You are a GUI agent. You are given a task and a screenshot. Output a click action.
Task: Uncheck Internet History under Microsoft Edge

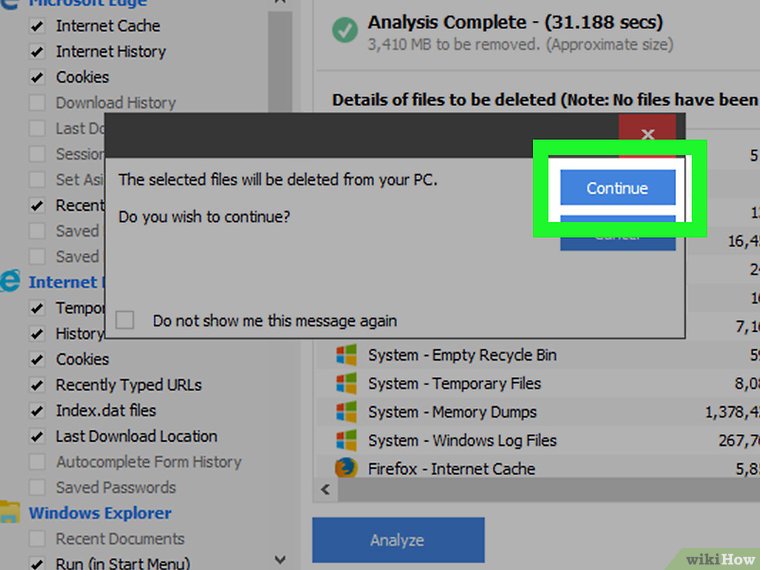tap(37, 51)
